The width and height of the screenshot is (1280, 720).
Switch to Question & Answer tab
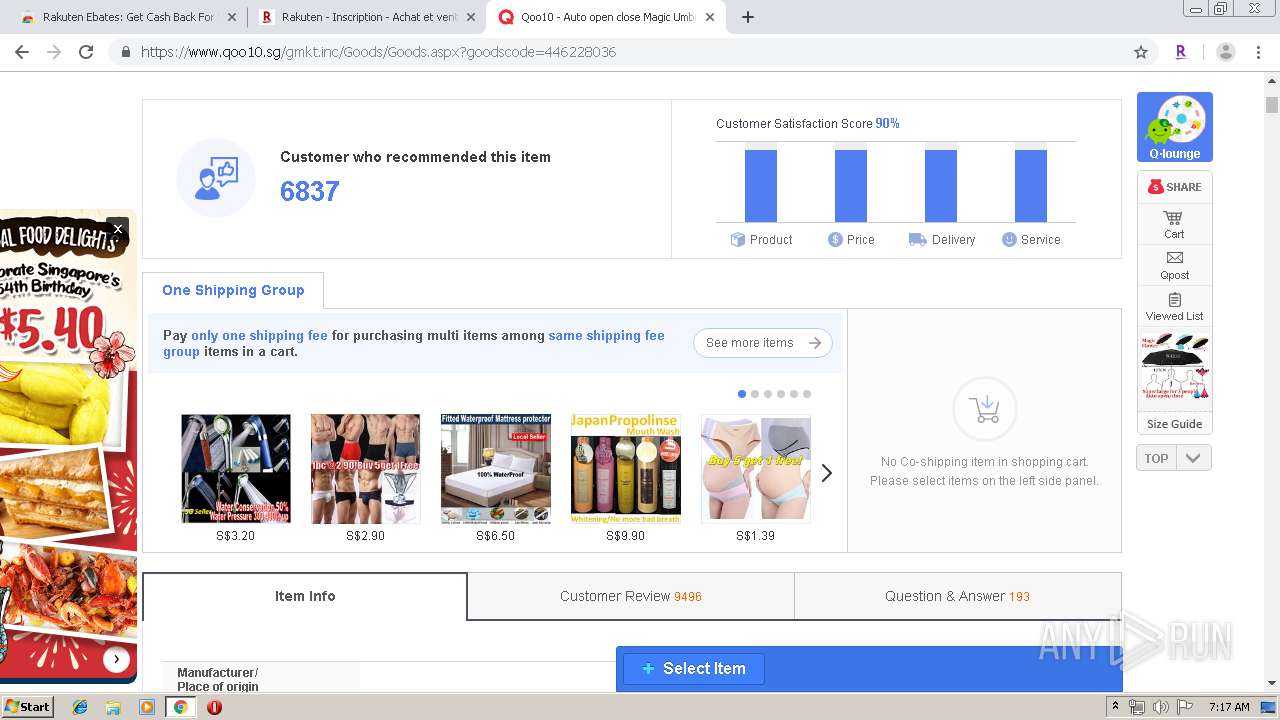click(957, 596)
